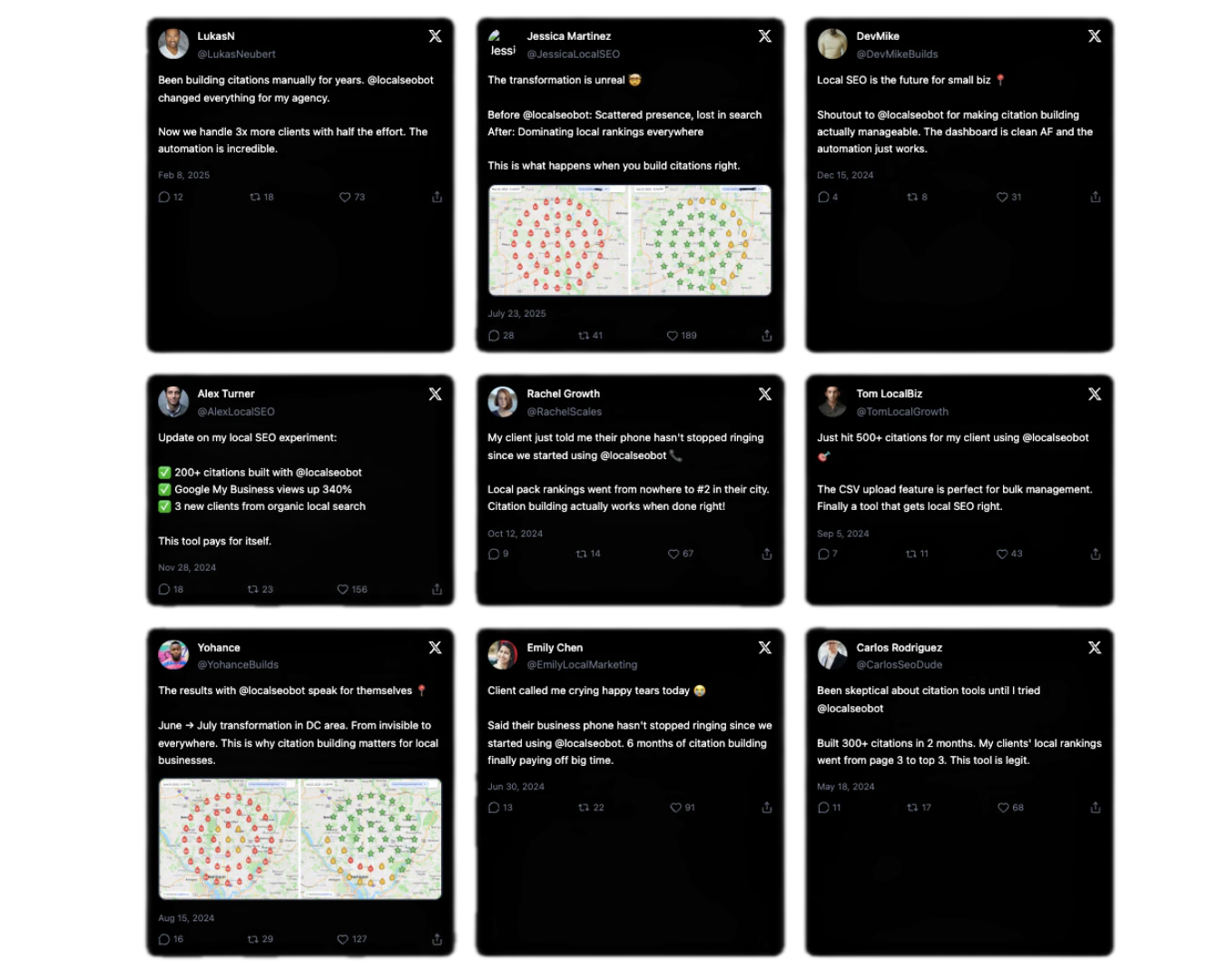Click the retweet icon on Yohance's tweet

(254, 939)
